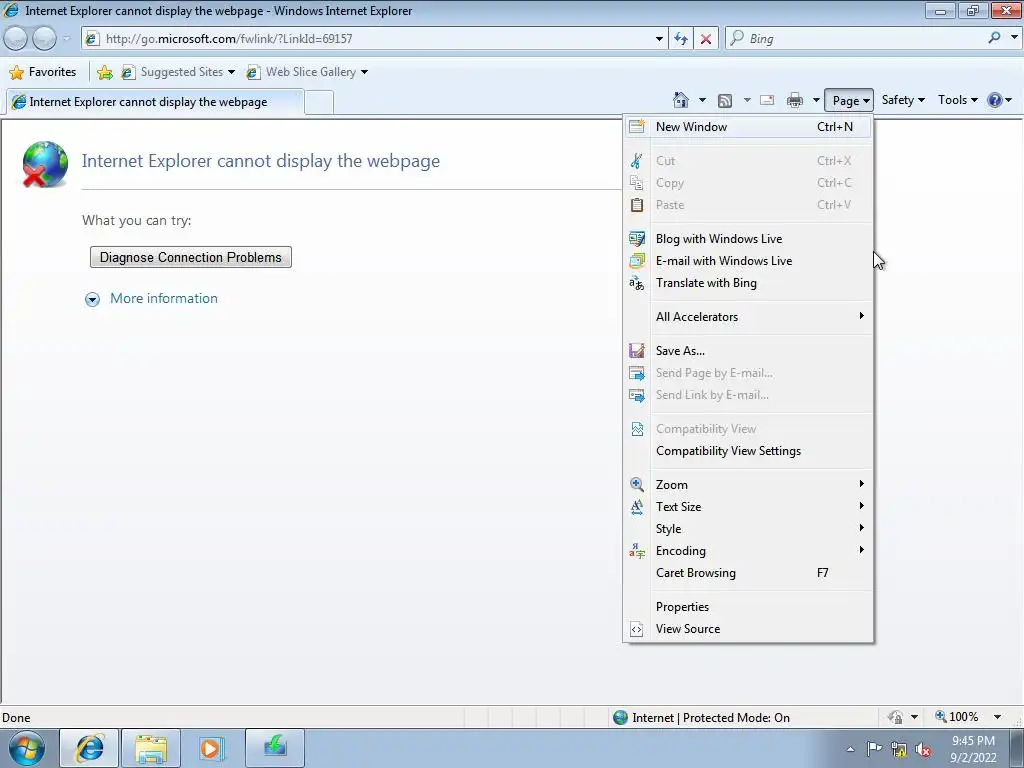Open the Safety menu
The height and width of the screenshot is (768, 1024).
coord(903,100)
